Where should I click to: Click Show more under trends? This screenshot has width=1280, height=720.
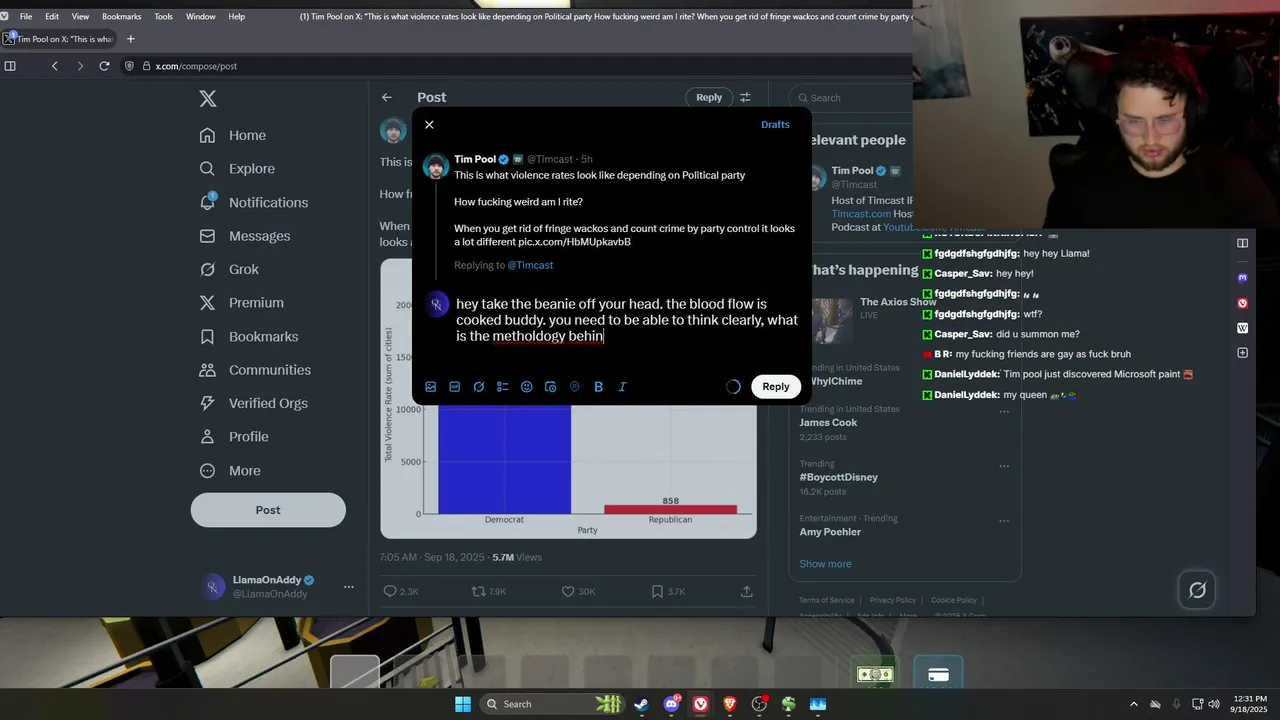pyautogui.click(x=825, y=564)
